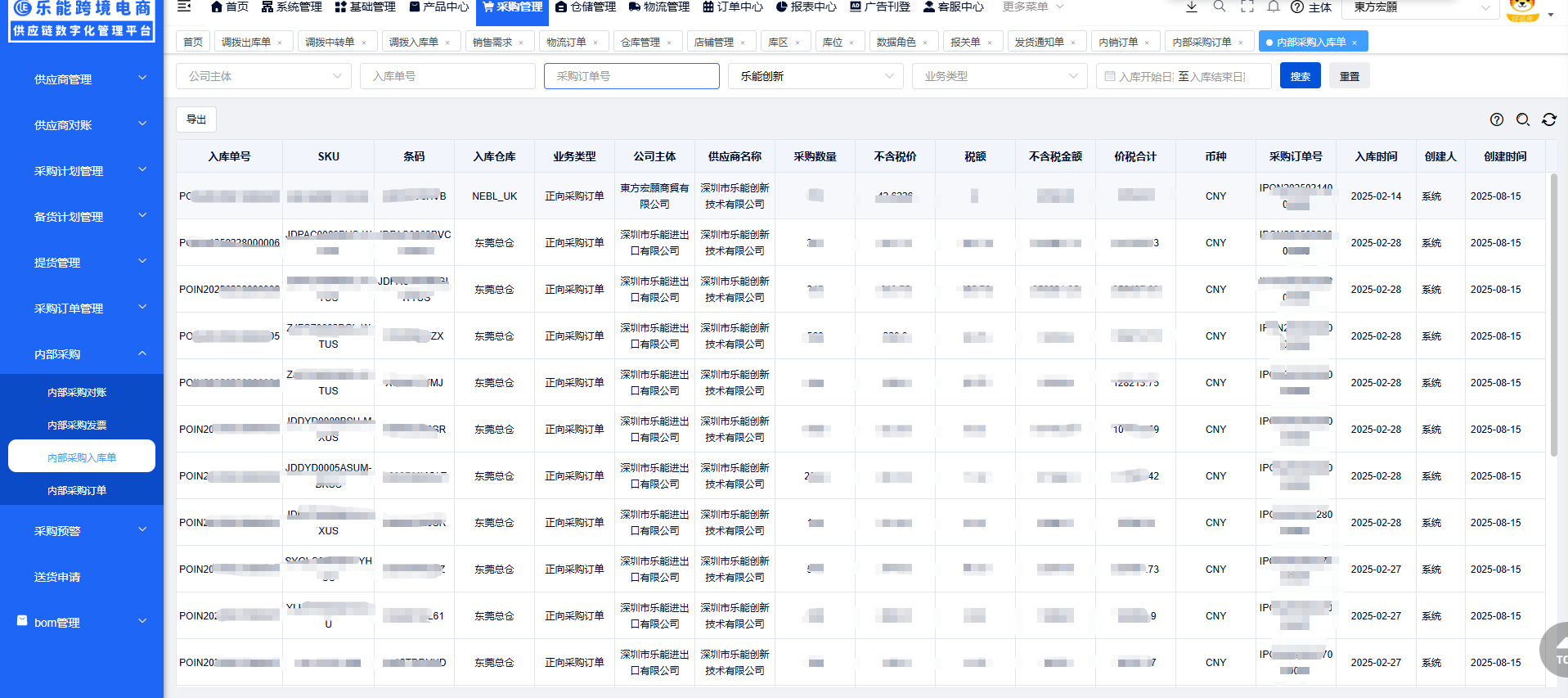The height and width of the screenshot is (698, 1568).
Task: Open 产品中心 in the top menu
Action: pyautogui.click(x=439, y=7)
